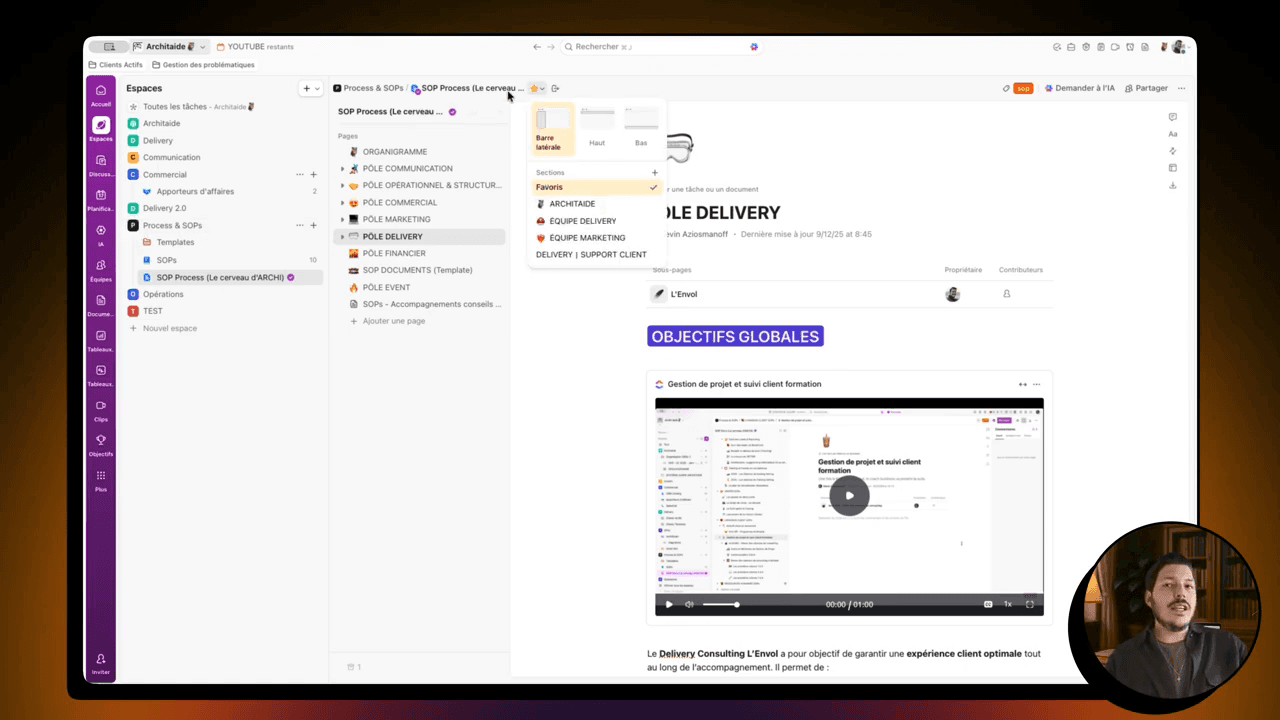1280x720 pixels.
Task: Click the AI sparkle icon in search bar
Action: pos(754,47)
